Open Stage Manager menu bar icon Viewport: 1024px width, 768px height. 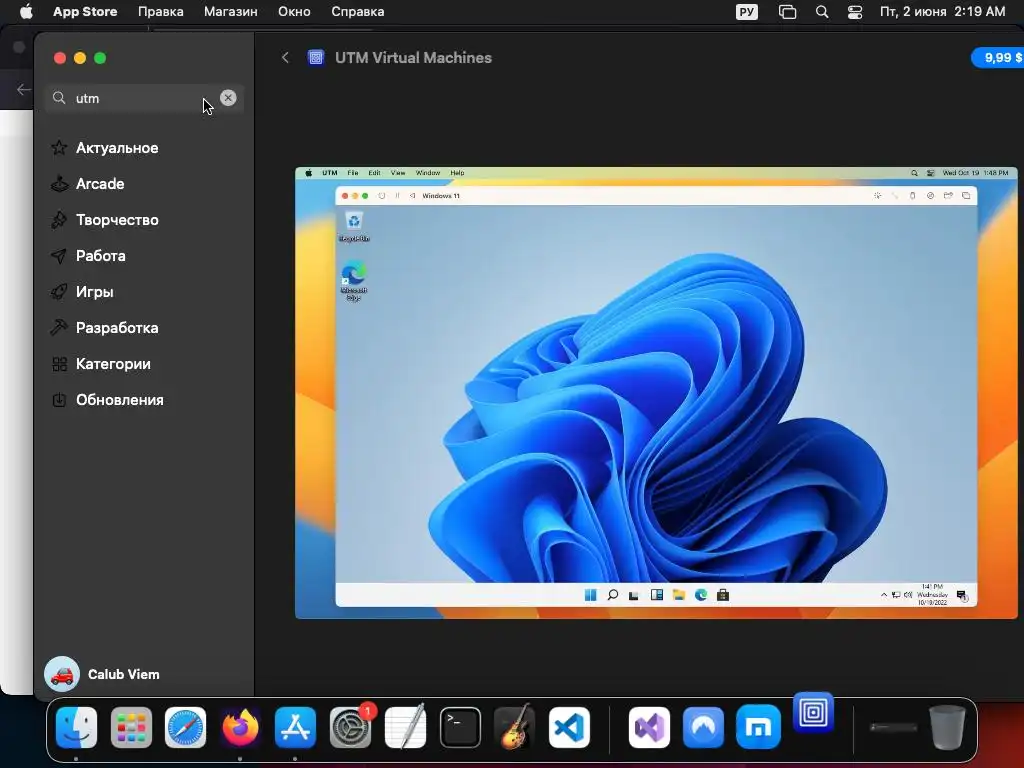click(788, 12)
